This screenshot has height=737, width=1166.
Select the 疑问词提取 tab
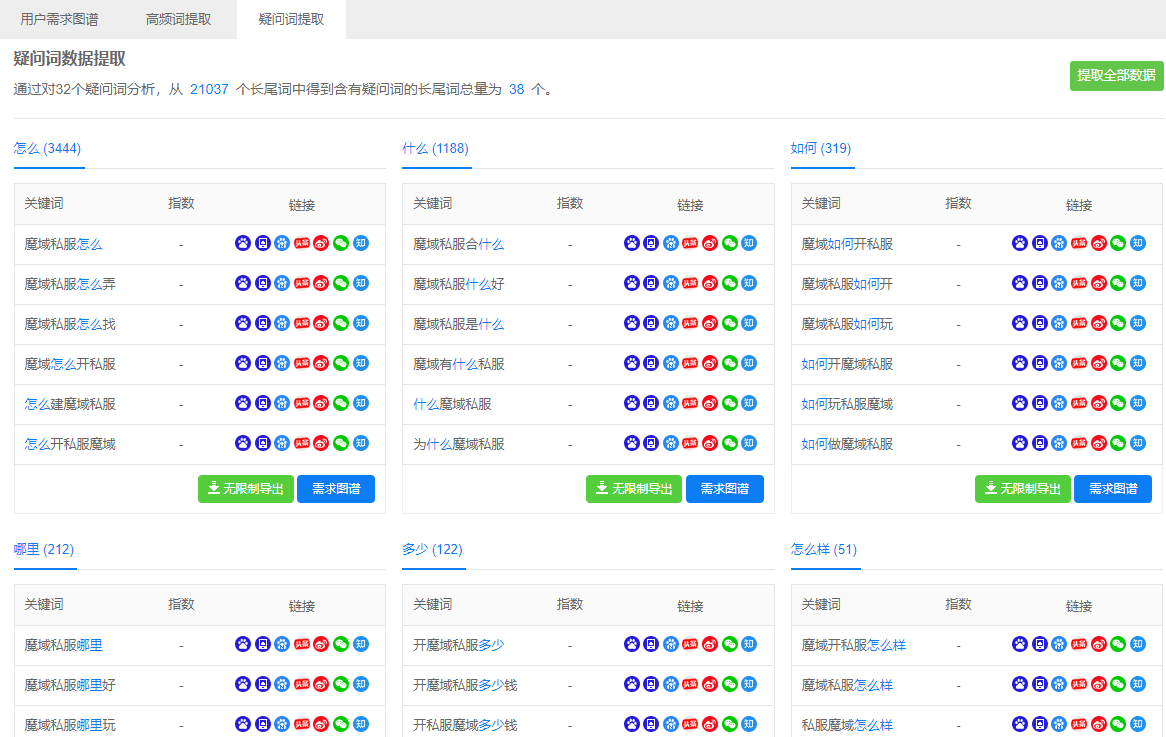tap(292, 19)
